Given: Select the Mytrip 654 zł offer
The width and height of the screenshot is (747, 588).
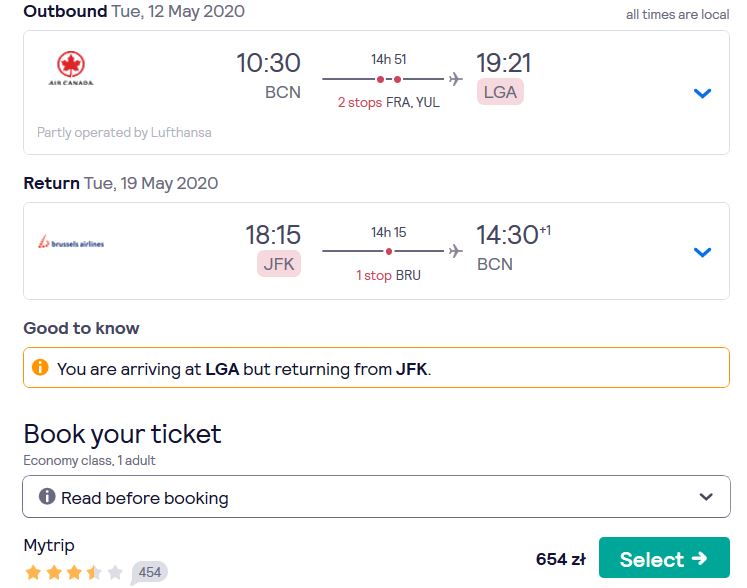Looking at the screenshot, I should [x=664, y=558].
